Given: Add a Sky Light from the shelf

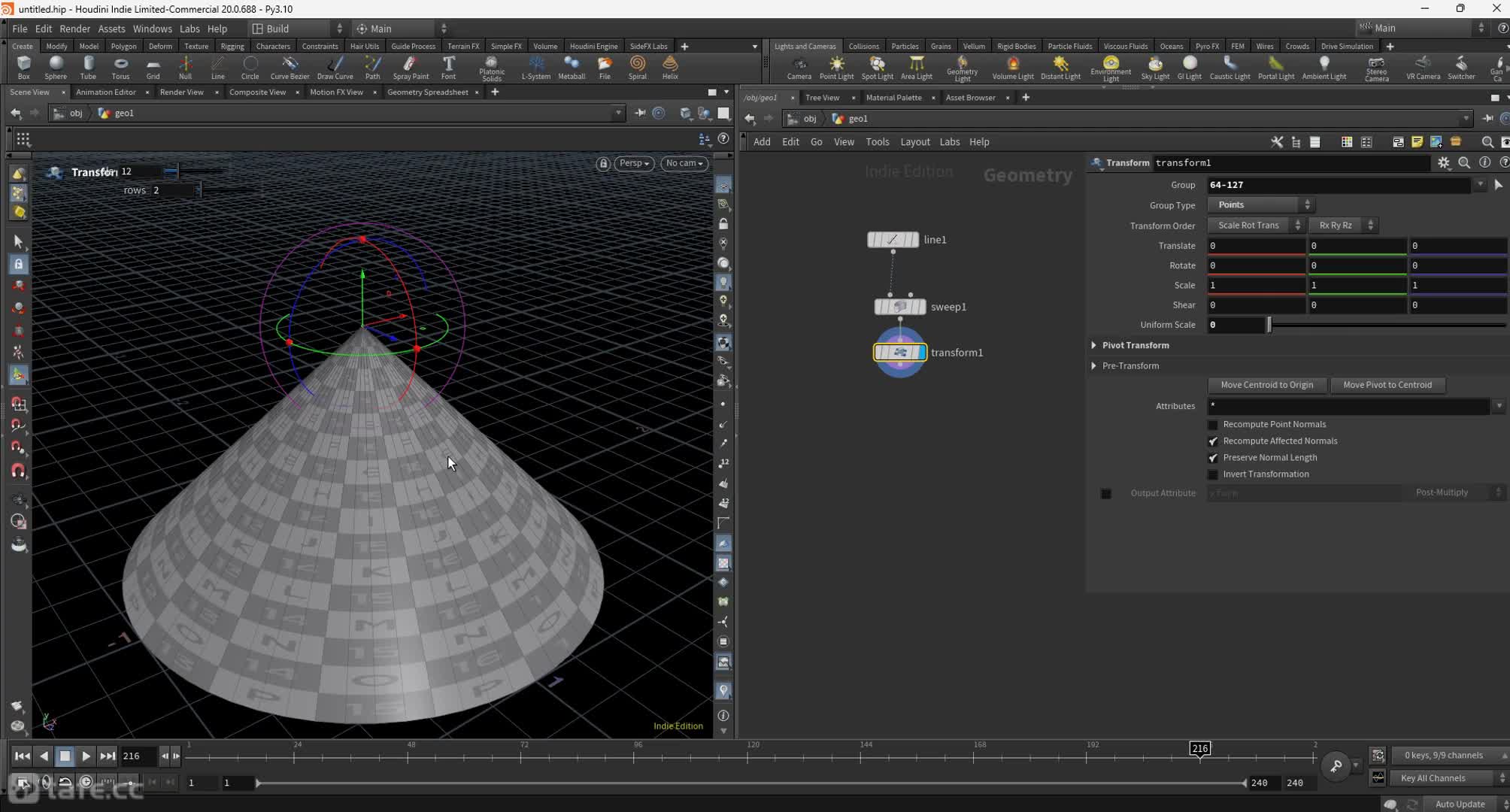Looking at the screenshot, I should pos(1155,67).
